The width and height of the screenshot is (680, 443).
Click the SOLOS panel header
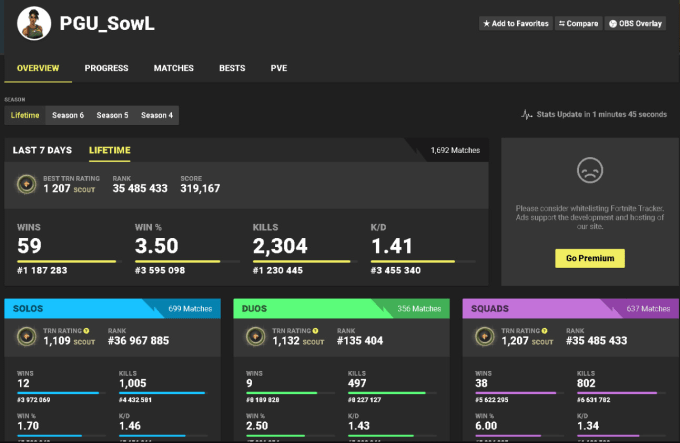(x=112, y=309)
